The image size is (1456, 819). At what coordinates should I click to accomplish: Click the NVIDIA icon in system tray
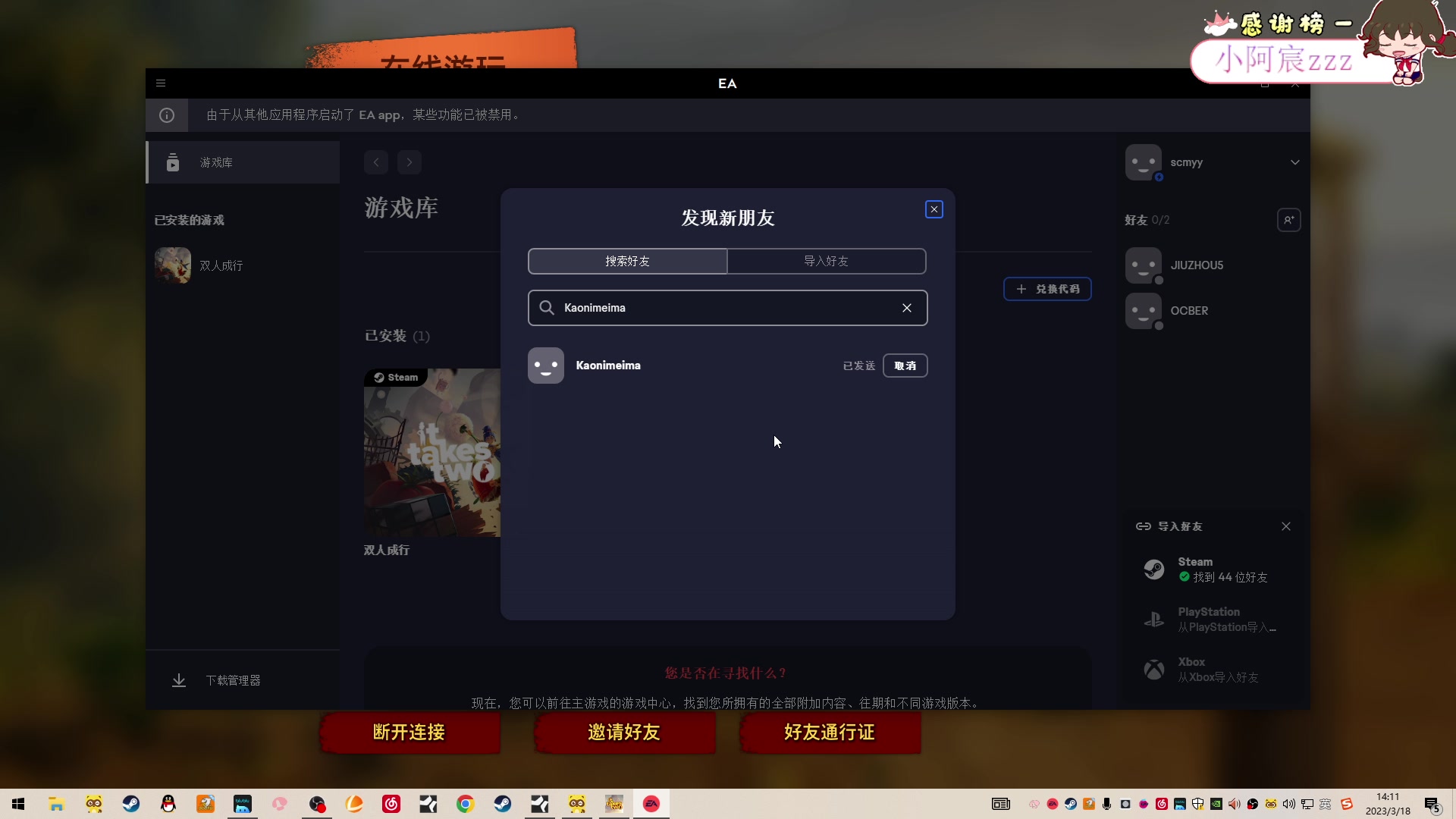coord(1216,804)
